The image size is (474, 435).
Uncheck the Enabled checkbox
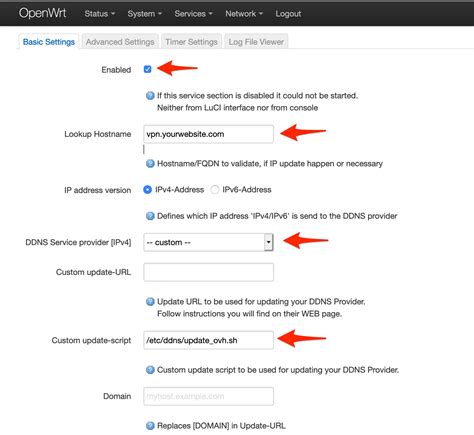pos(147,69)
